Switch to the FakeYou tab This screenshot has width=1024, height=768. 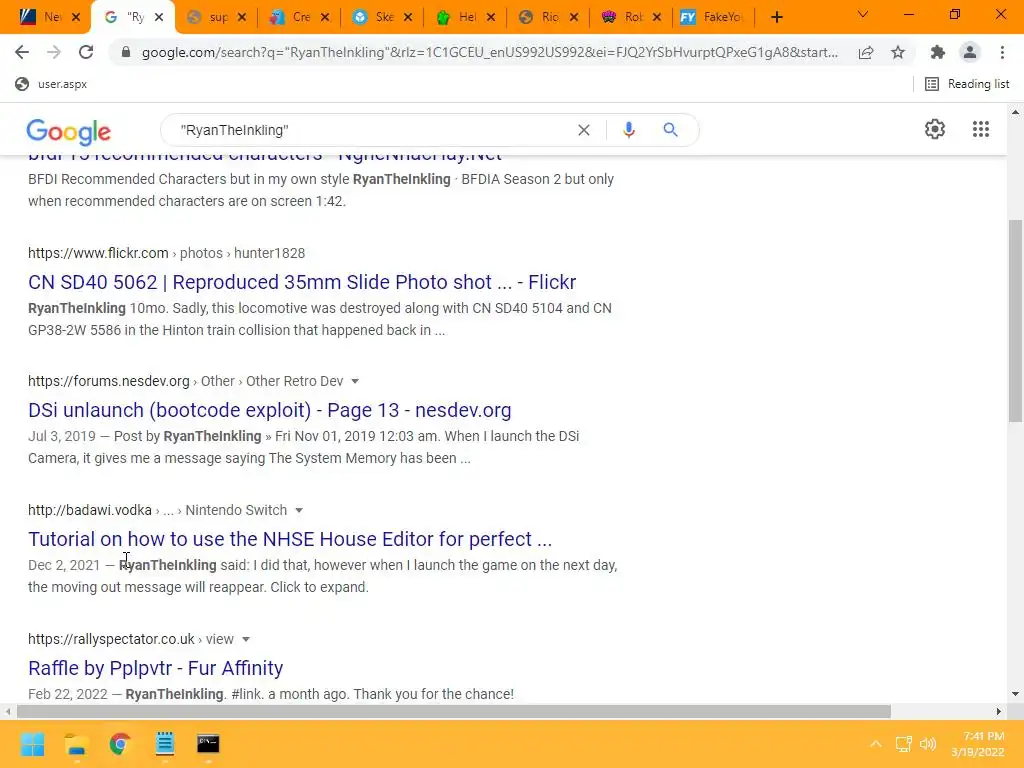713,17
